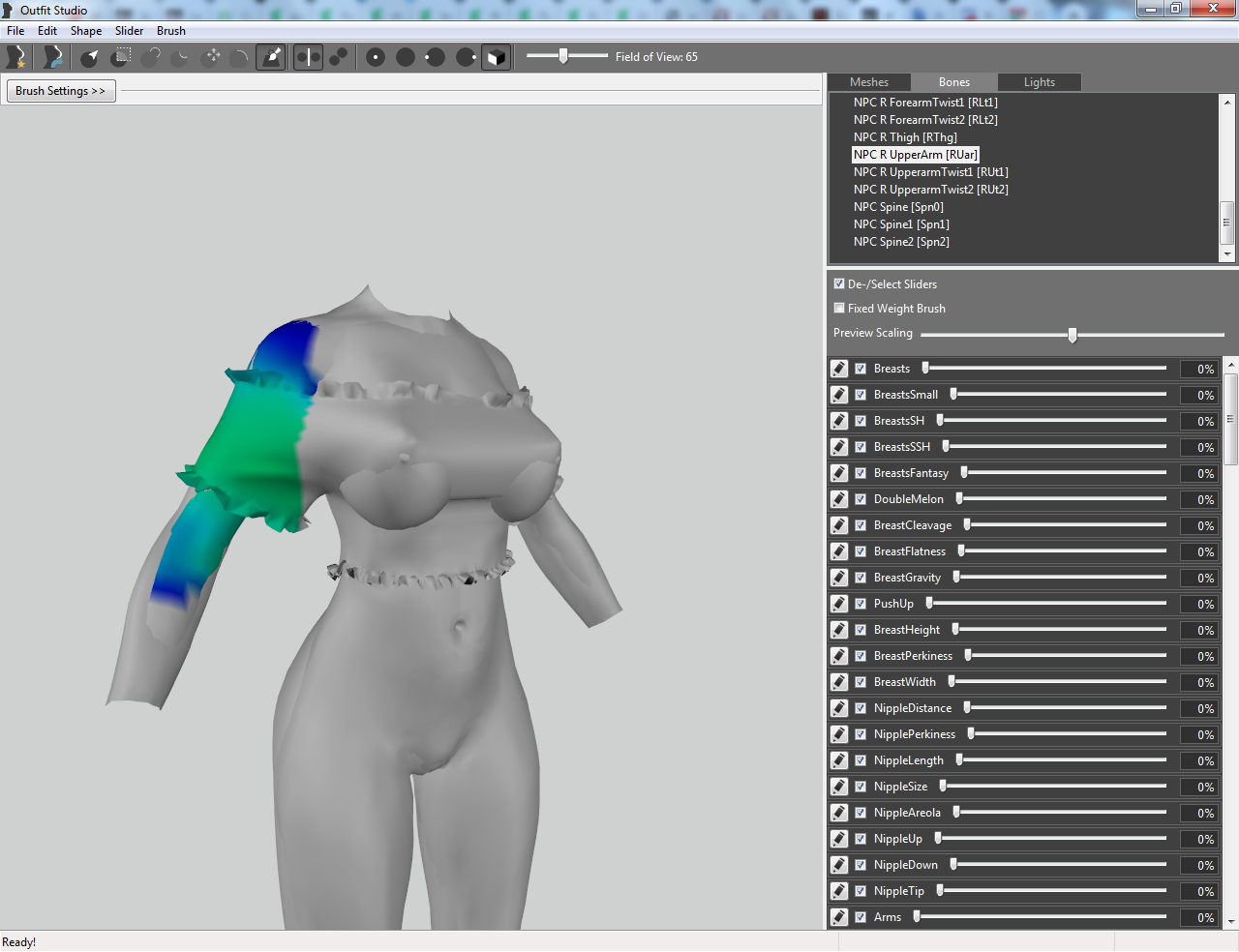1239x952 pixels.
Task: Select the NPC Spine1 [Spn1] bone
Action: coord(901,224)
